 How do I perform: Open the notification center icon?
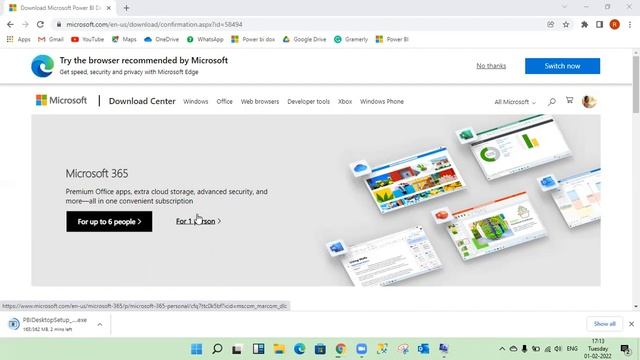[x=625, y=349]
